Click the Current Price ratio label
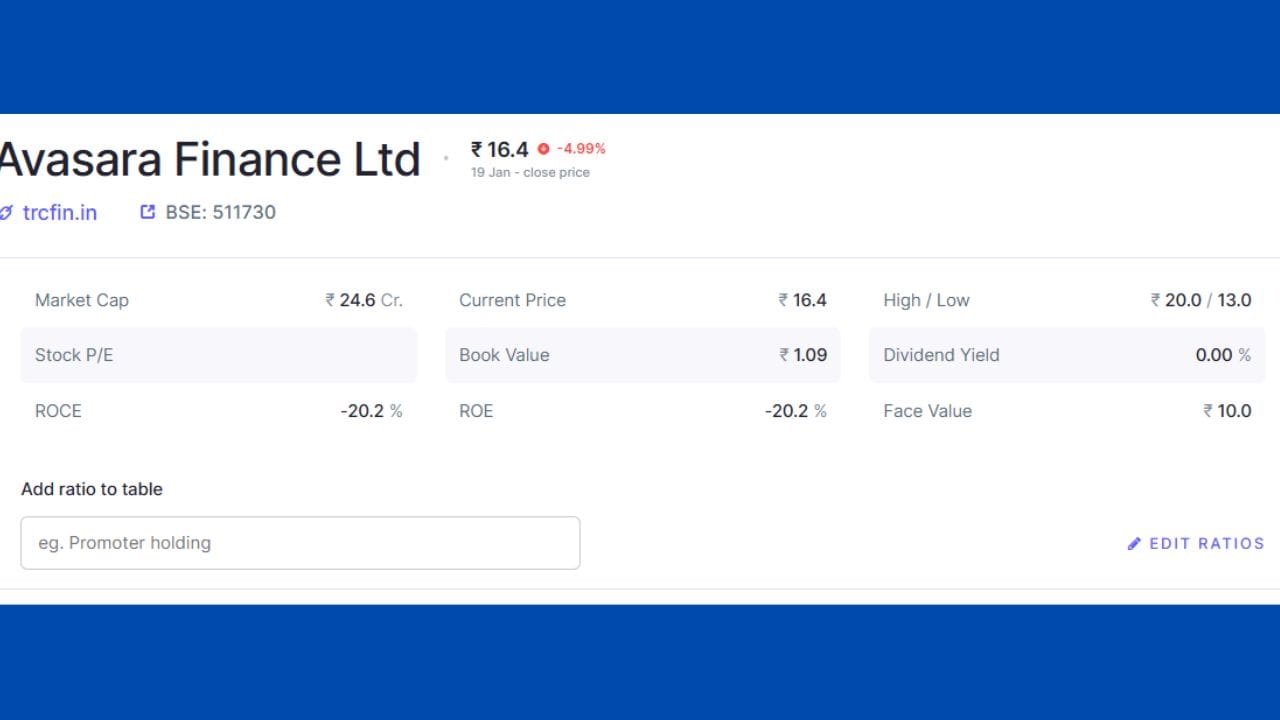 tap(512, 300)
